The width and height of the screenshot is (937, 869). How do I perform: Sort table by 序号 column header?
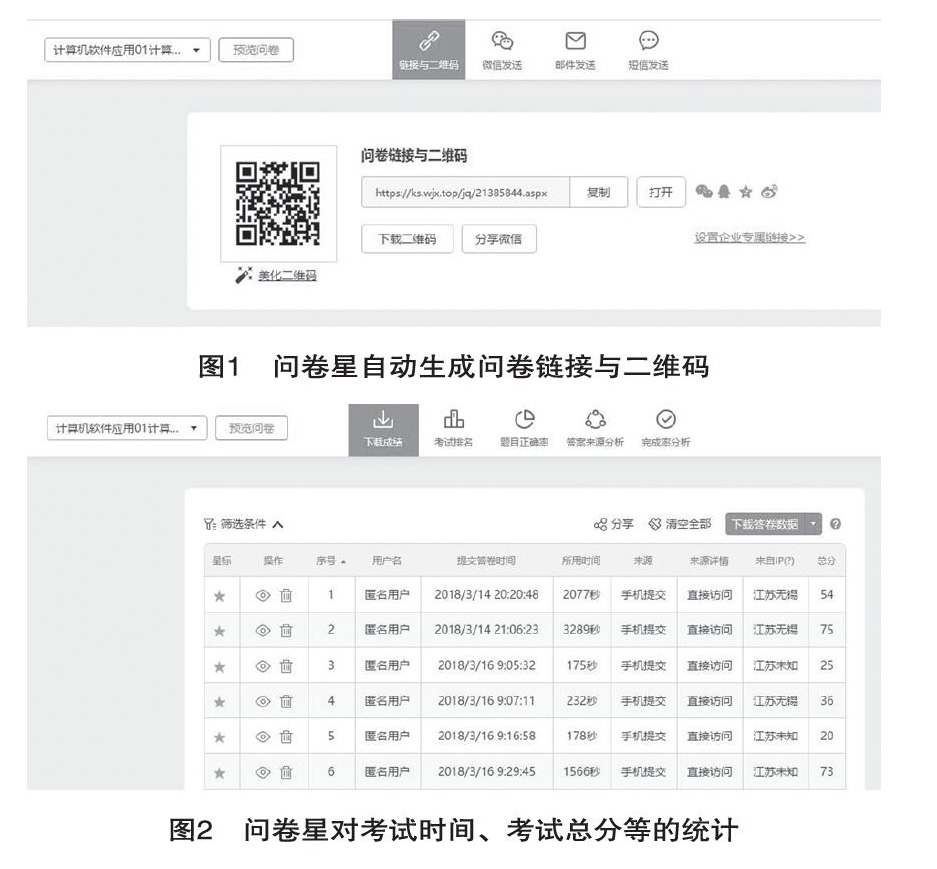pos(331,561)
